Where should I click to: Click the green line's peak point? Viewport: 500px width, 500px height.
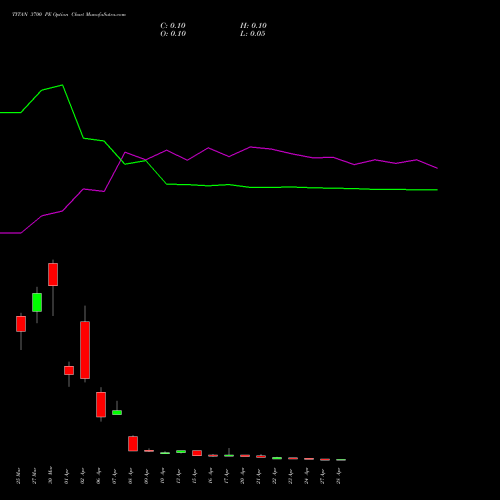(63, 85)
